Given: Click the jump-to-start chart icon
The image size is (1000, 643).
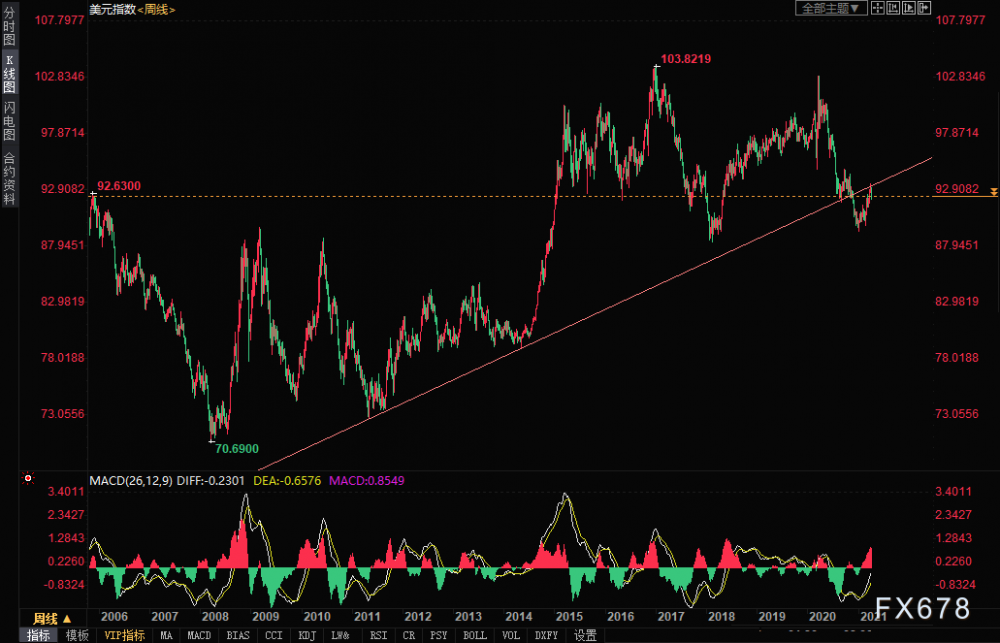Looking at the screenshot, I should [893, 8].
